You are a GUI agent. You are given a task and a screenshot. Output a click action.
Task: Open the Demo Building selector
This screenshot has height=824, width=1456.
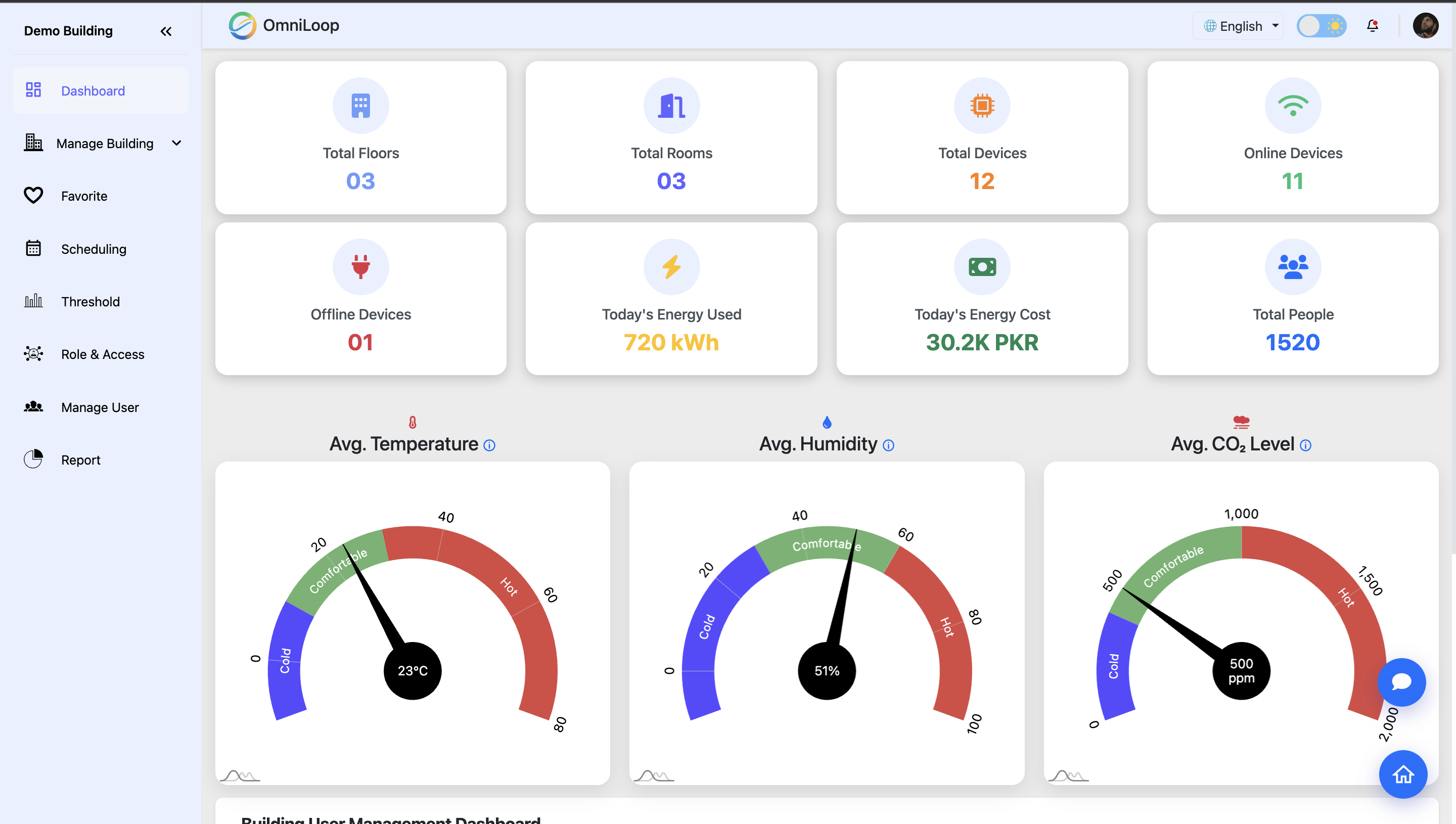(x=68, y=30)
